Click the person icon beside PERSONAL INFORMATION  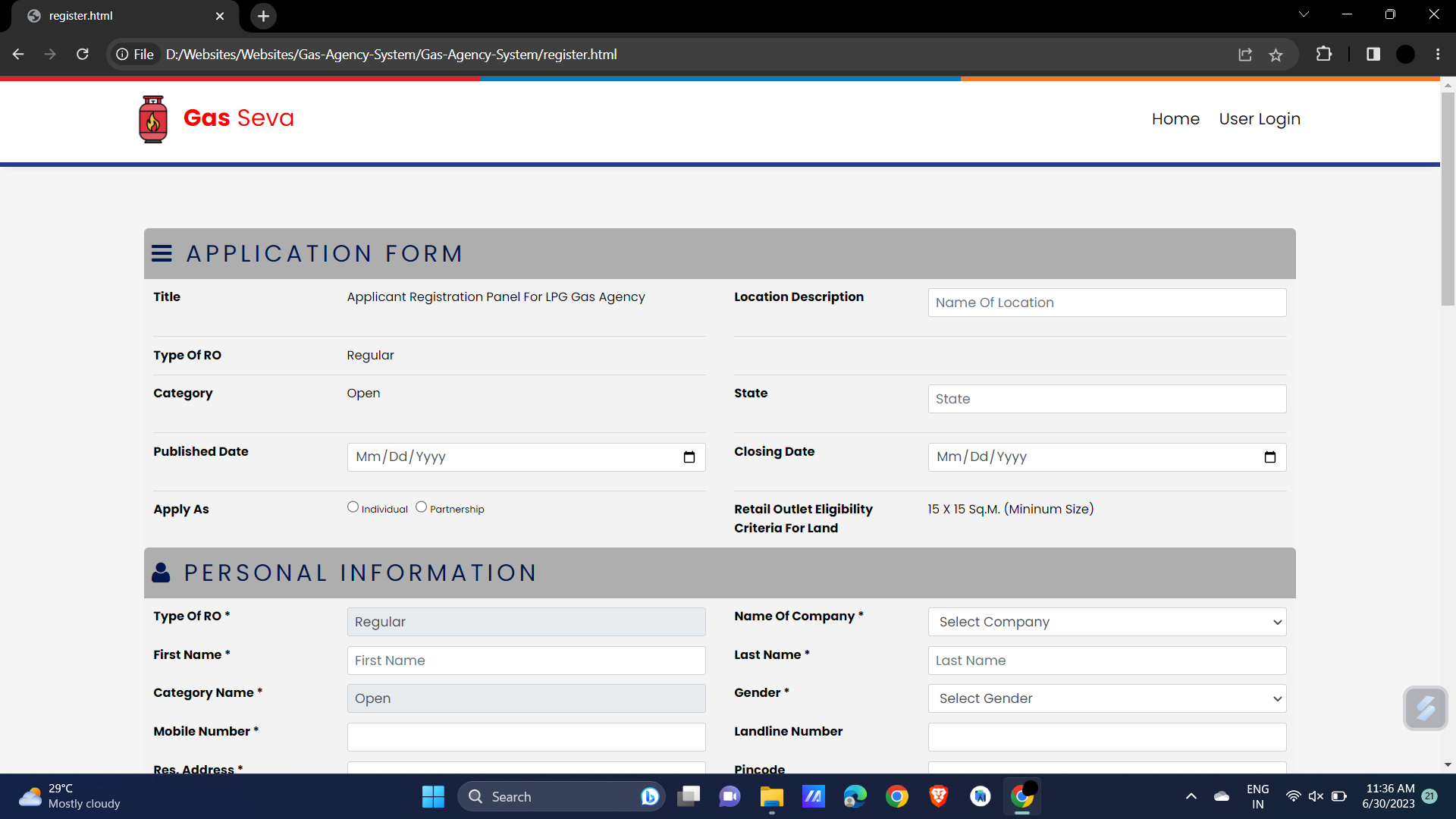[x=162, y=572]
